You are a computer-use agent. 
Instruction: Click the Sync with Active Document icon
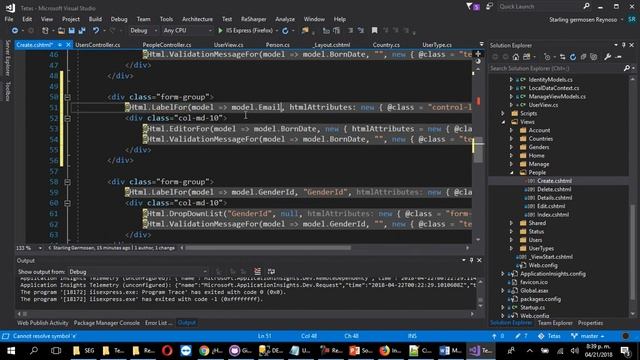tap(562, 57)
